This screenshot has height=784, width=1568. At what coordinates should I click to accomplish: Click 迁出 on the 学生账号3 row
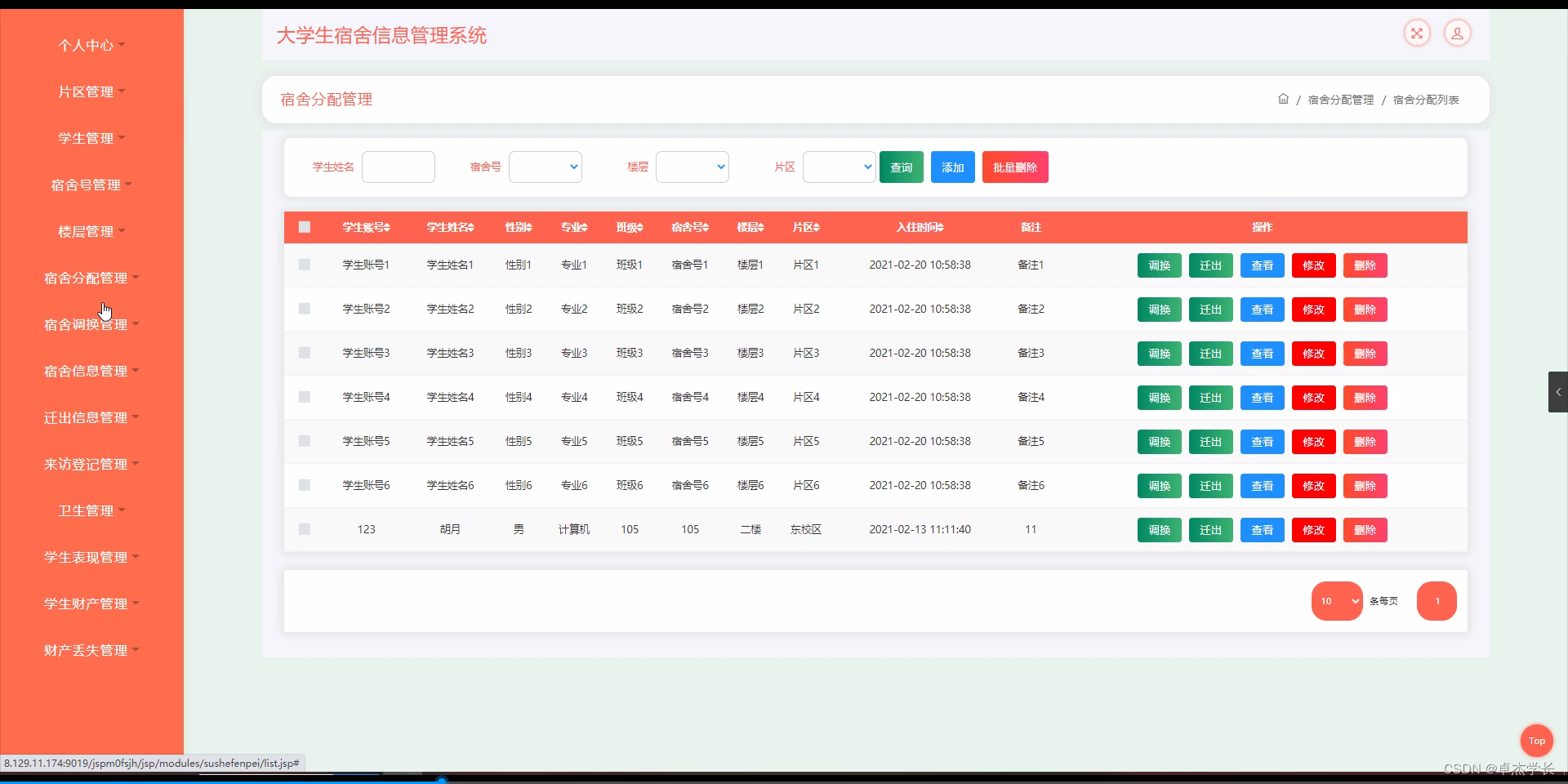point(1211,353)
